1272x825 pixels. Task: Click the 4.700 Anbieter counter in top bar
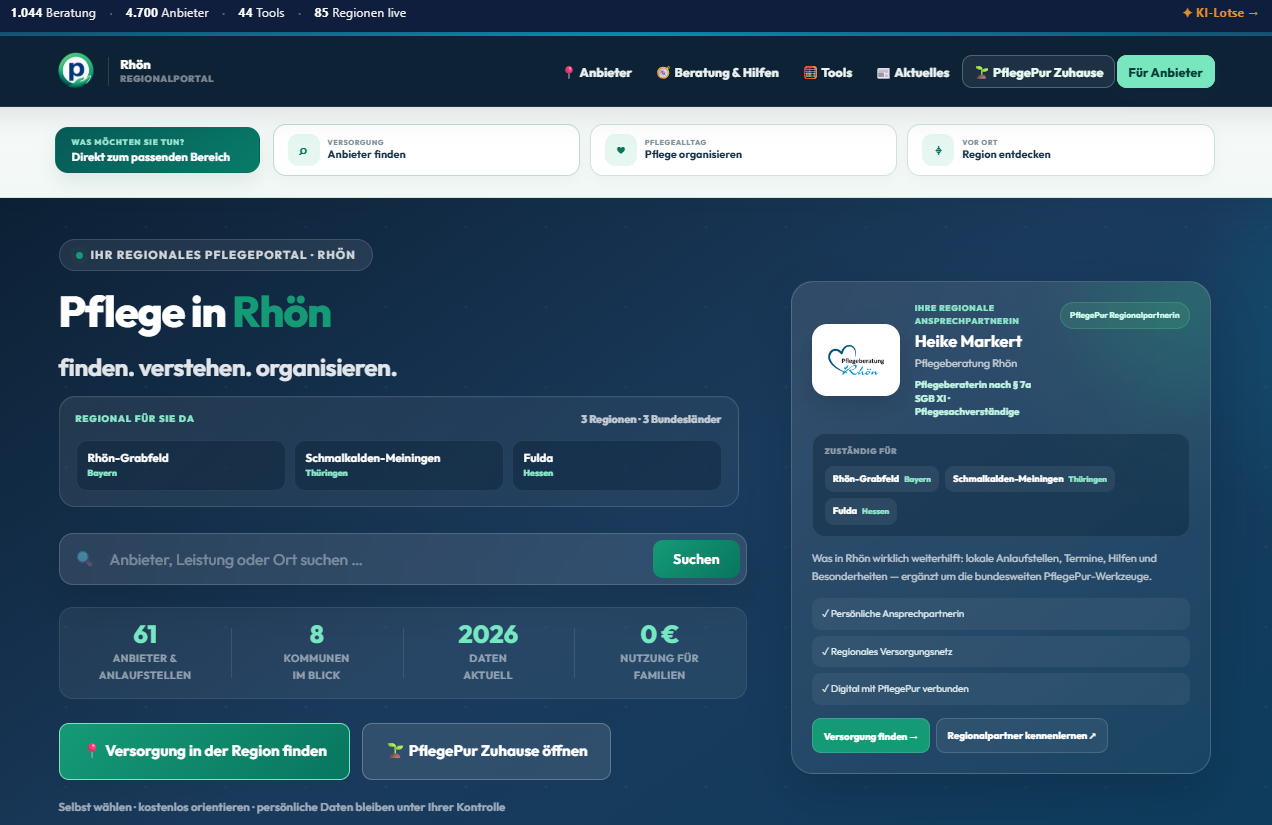click(167, 13)
